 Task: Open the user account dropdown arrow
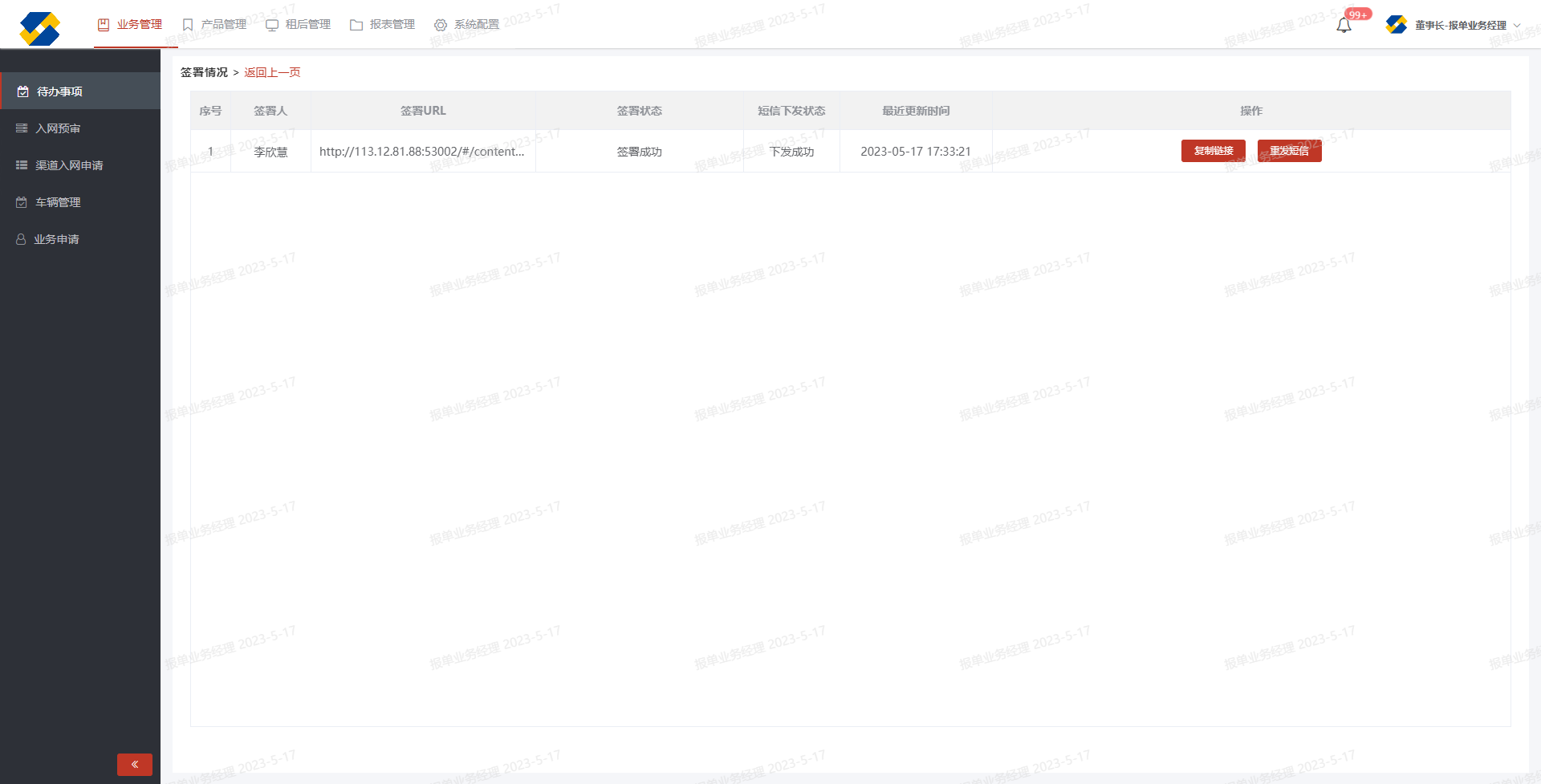coord(1517,26)
